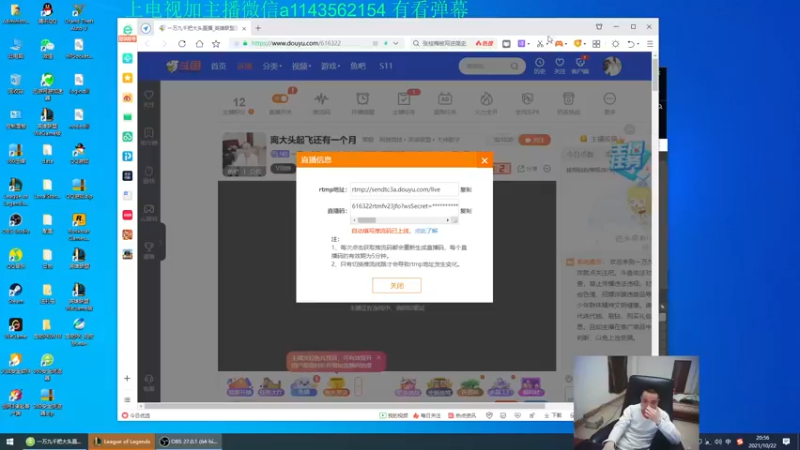The width and height of the screenshot is (800, 450).
Task: Click the Douyu logo
Action: 183,66
